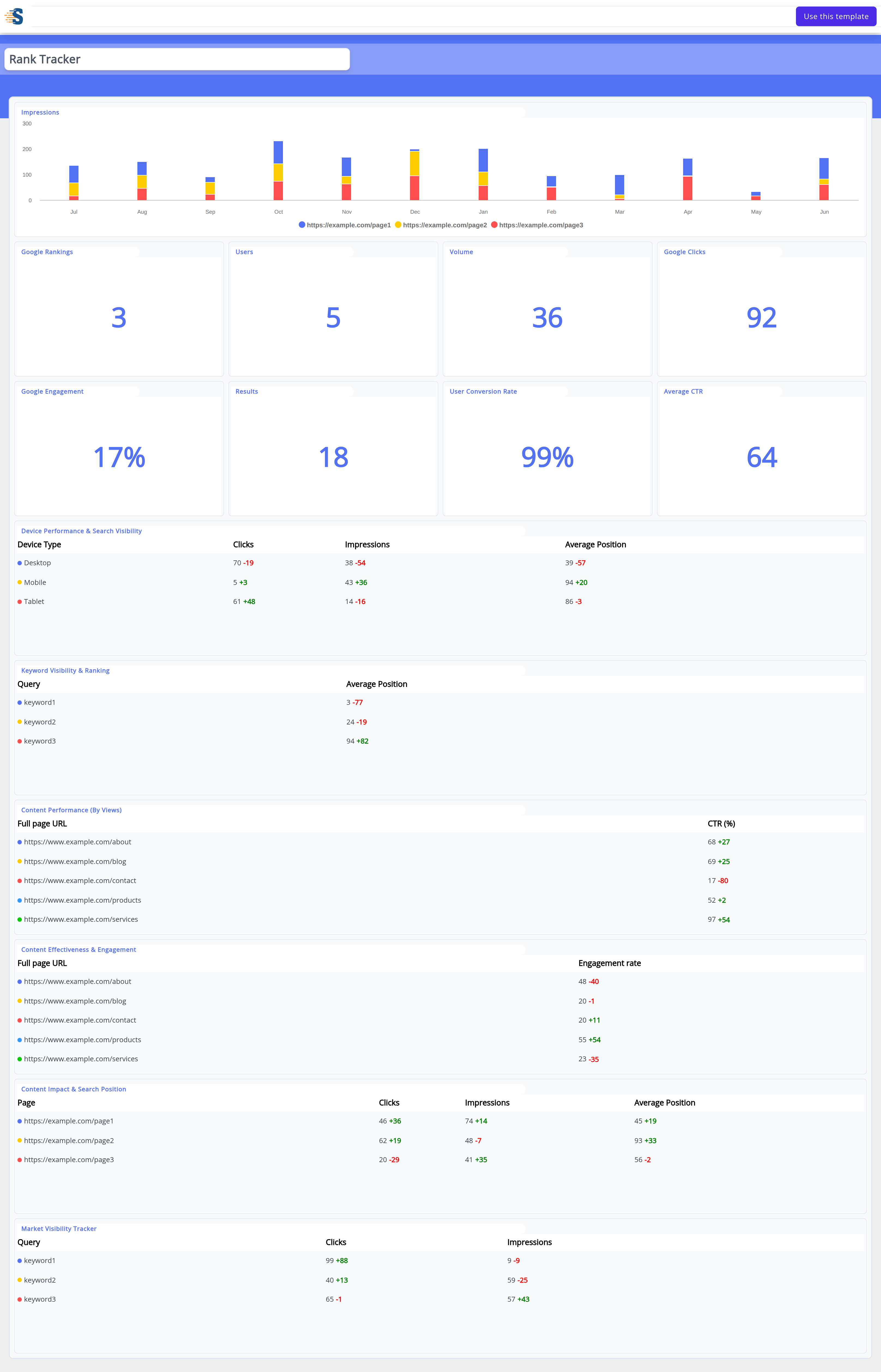Click Market Visibility keyword2 impressions 59 -25
The width and height of the screenshot is (881, 1372).
517,1280
